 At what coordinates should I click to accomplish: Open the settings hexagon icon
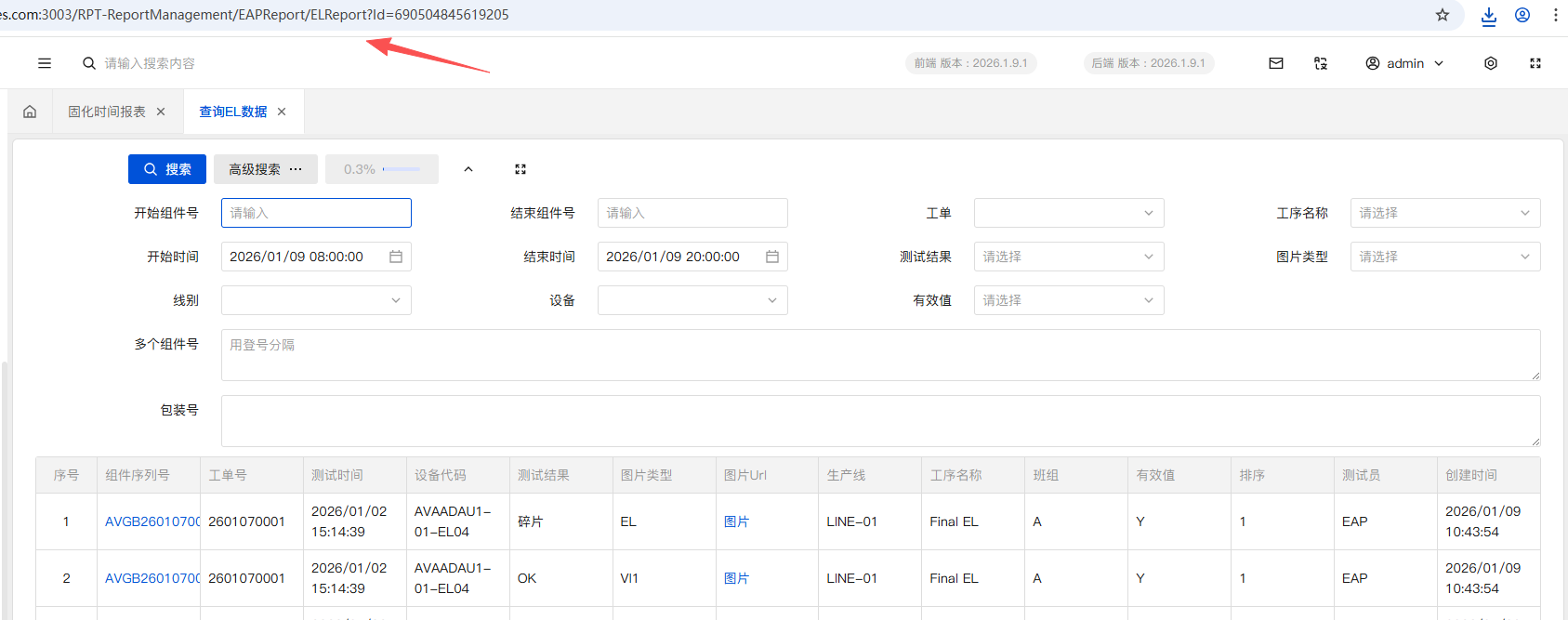point(1491,63)
